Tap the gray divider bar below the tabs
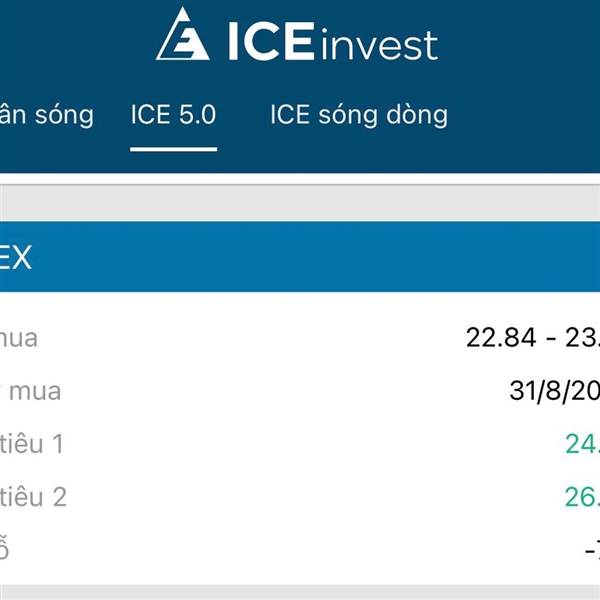600x600 pixels. 300,203
